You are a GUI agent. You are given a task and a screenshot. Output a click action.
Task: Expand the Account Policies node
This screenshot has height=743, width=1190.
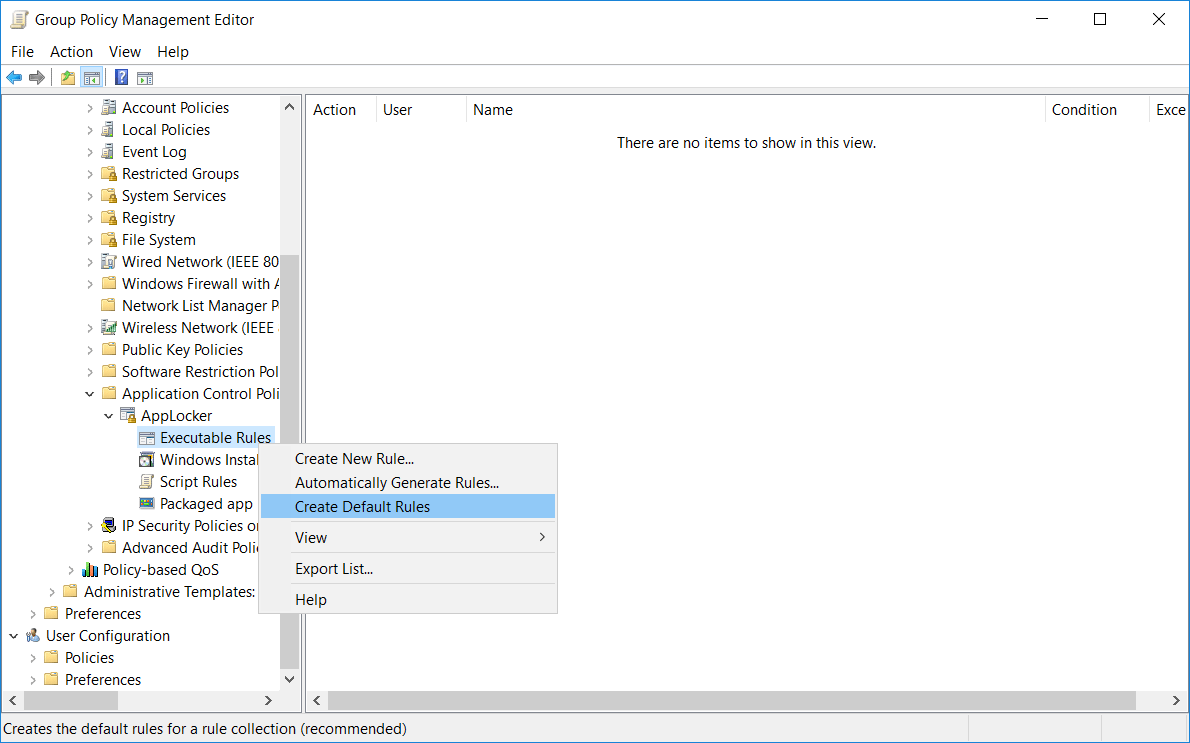(90, 107)
